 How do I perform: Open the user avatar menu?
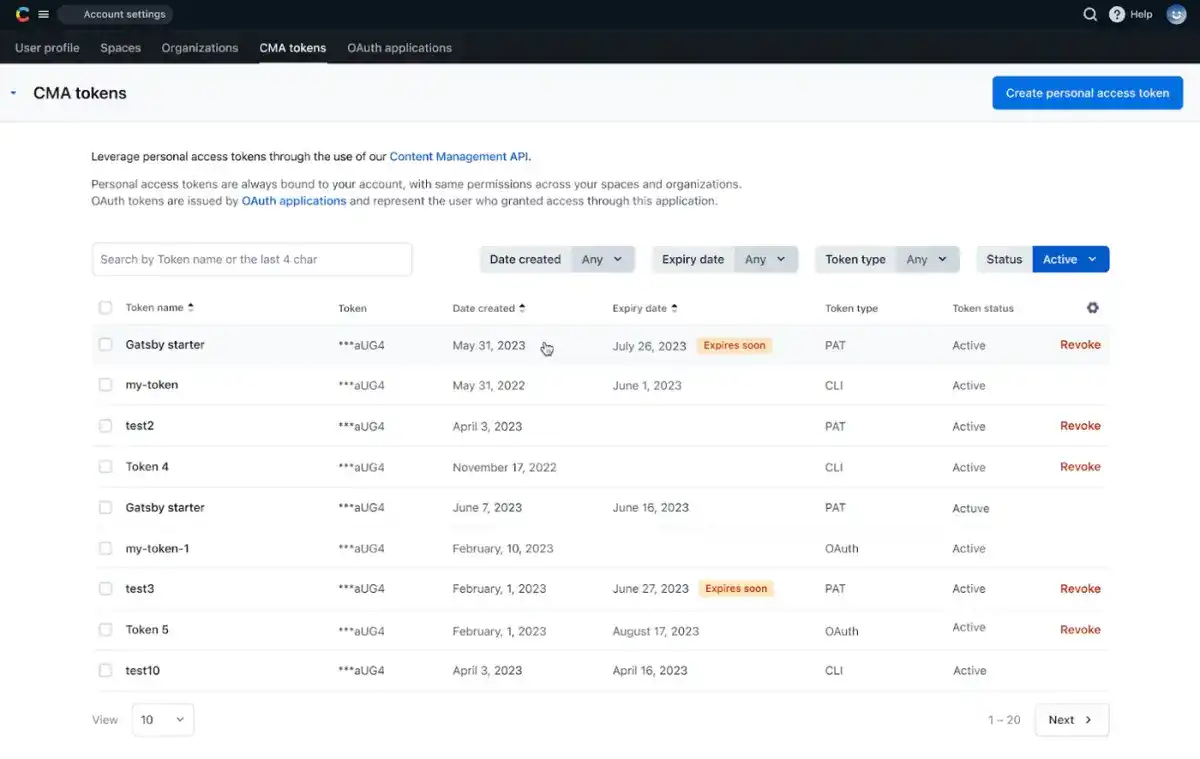pyautogui.click(x=1176, y=15)
